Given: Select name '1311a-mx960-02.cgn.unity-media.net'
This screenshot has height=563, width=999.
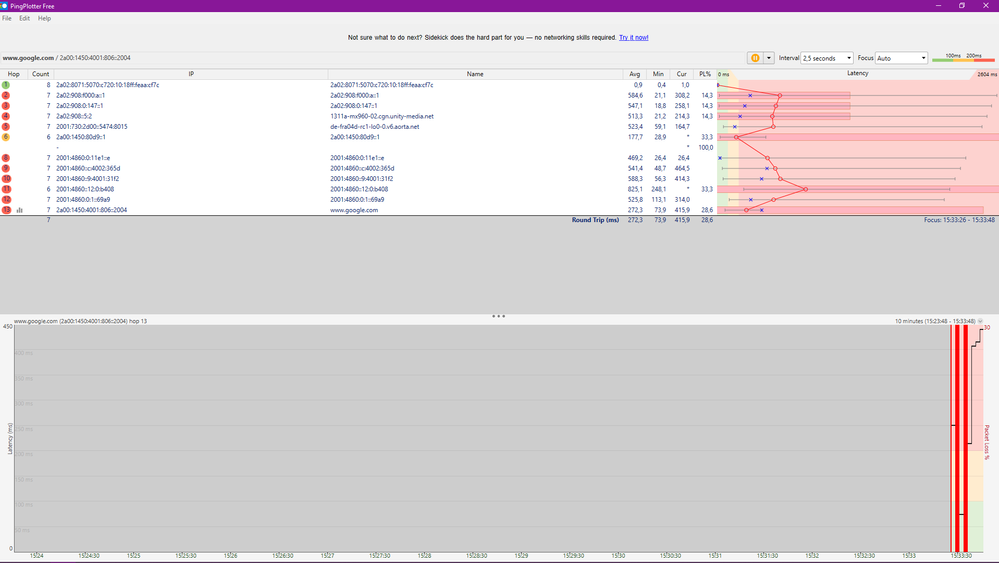Looking at the screenshot, I should (x=382, y=116).
